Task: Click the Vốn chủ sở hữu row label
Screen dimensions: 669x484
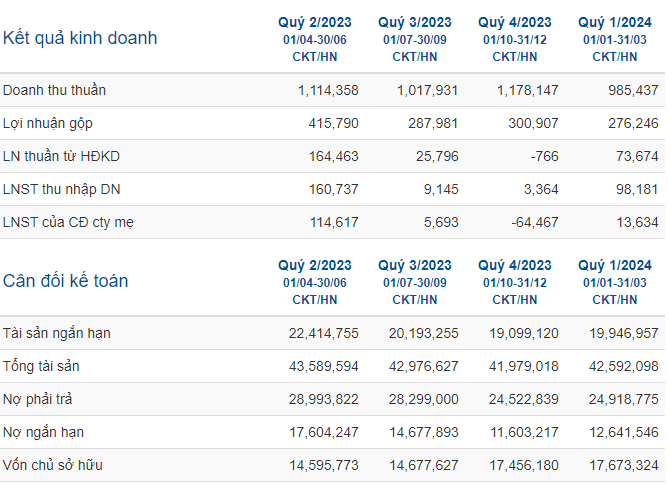Action: click(53, 465)
